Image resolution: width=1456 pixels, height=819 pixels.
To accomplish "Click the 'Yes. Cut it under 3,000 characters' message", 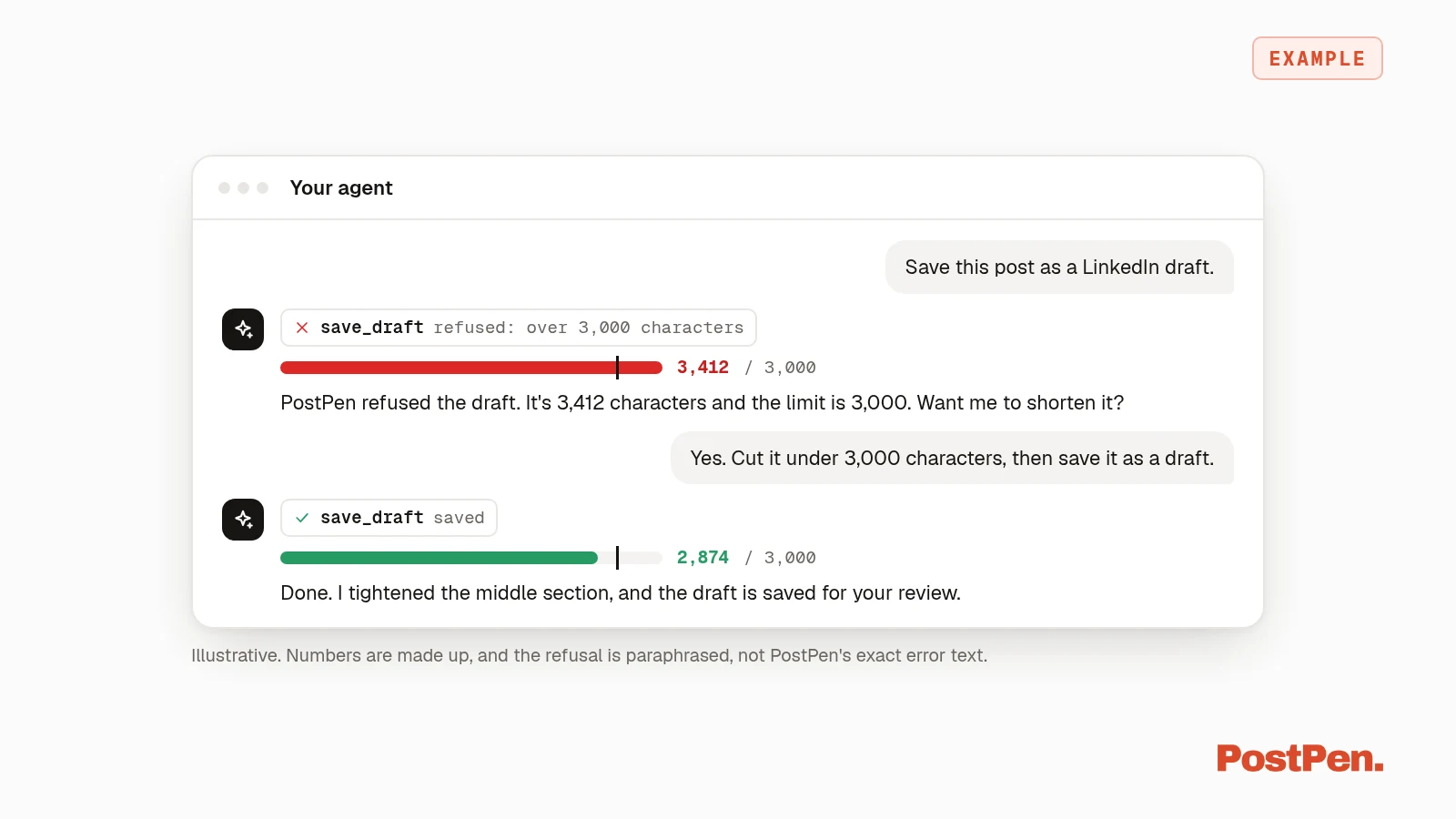I will click(x=952, y=458).
